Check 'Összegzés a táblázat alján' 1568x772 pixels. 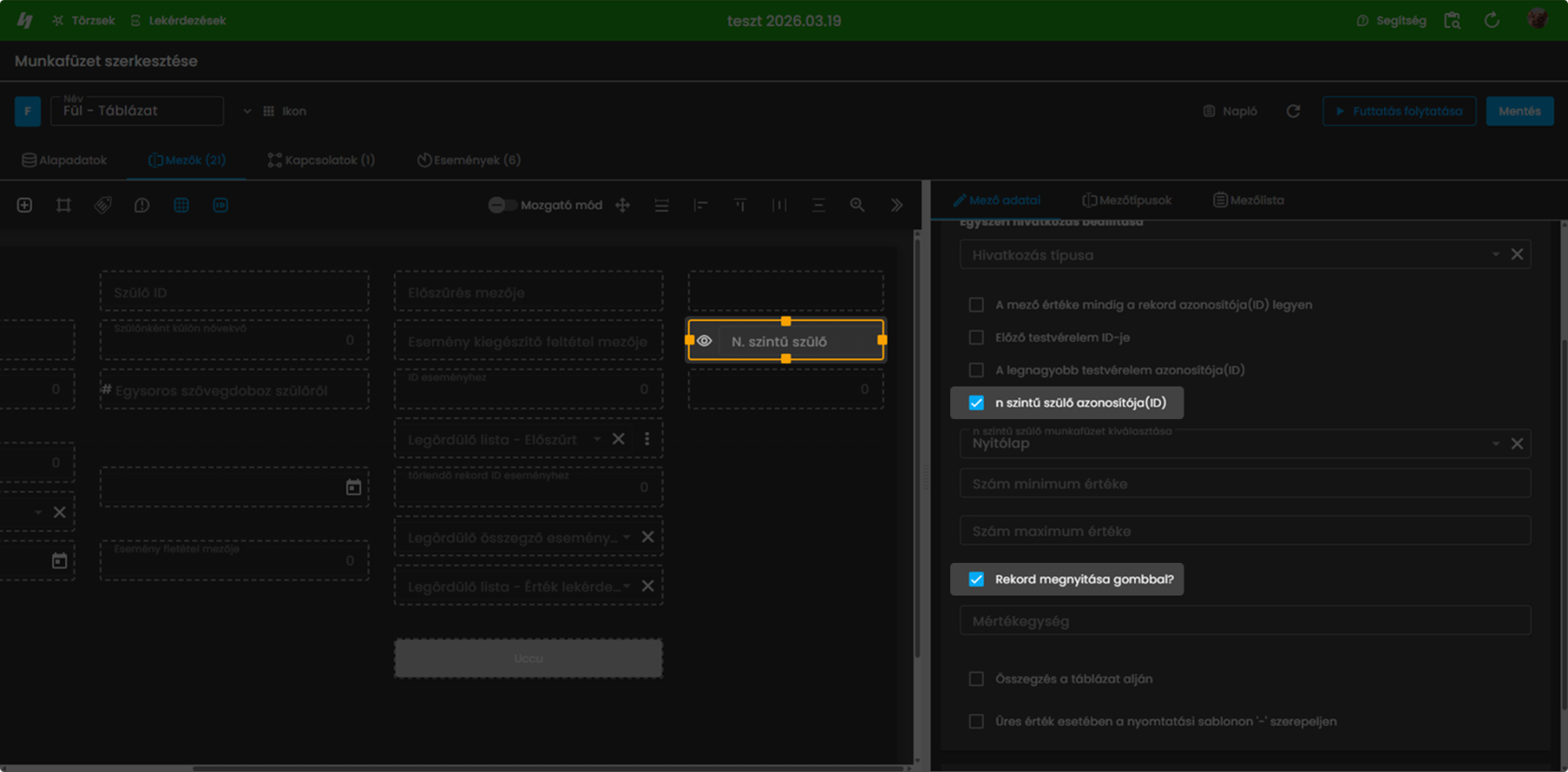976,679
